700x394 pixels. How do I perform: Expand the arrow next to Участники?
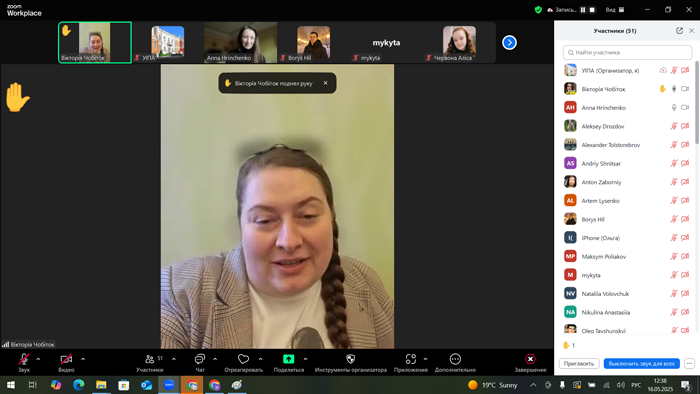click(x=174, y=359)
